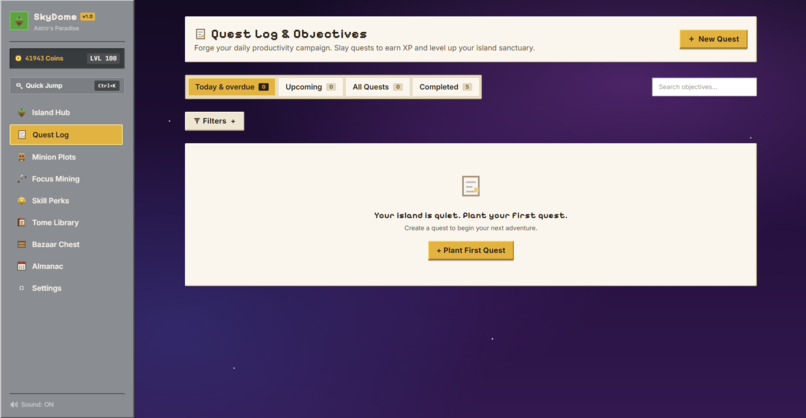
Task: Click the coin icon beside 41943 Coins
Action: pos(18,59)
